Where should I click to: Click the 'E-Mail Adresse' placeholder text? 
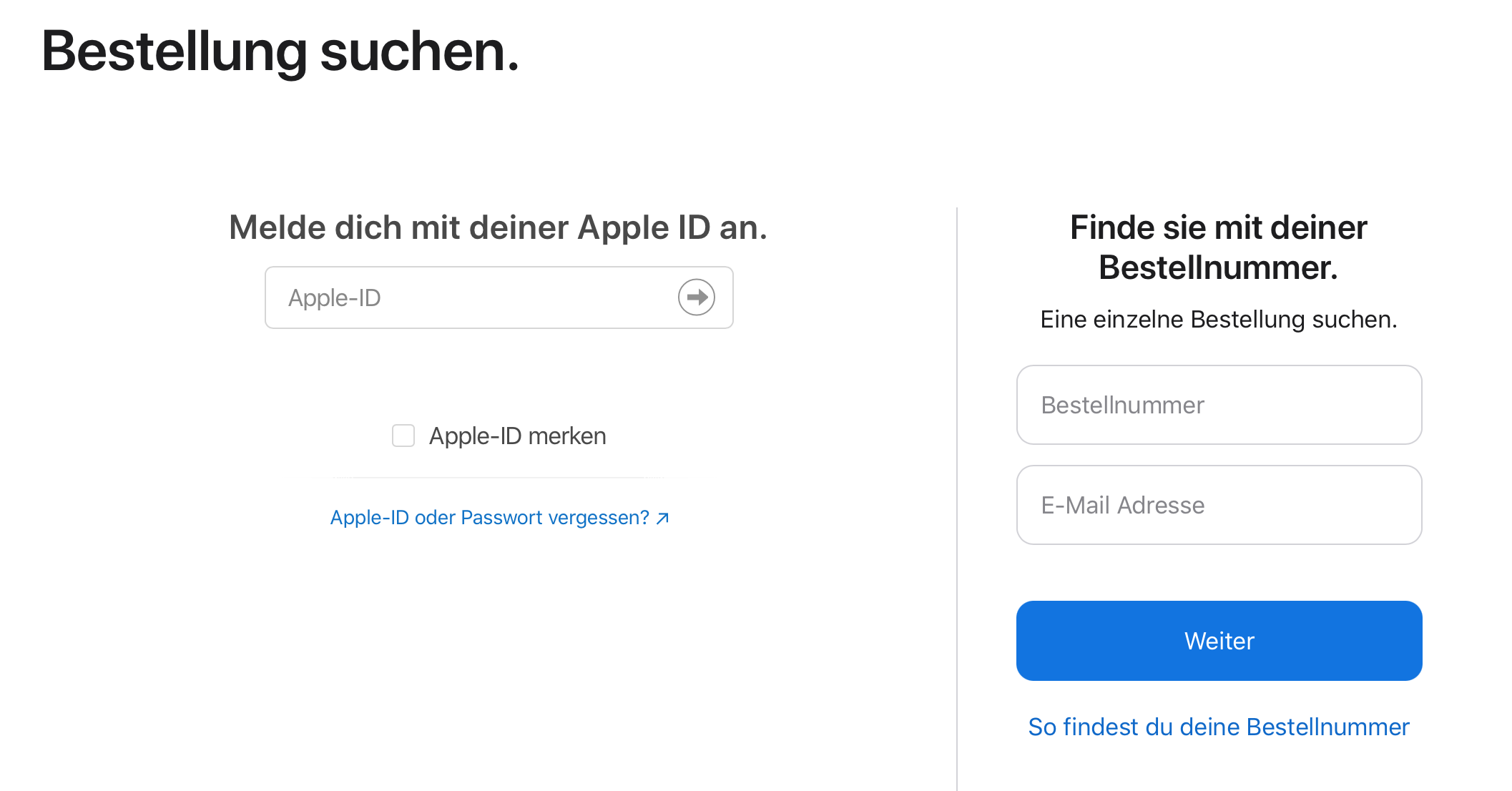point(1122,505)
